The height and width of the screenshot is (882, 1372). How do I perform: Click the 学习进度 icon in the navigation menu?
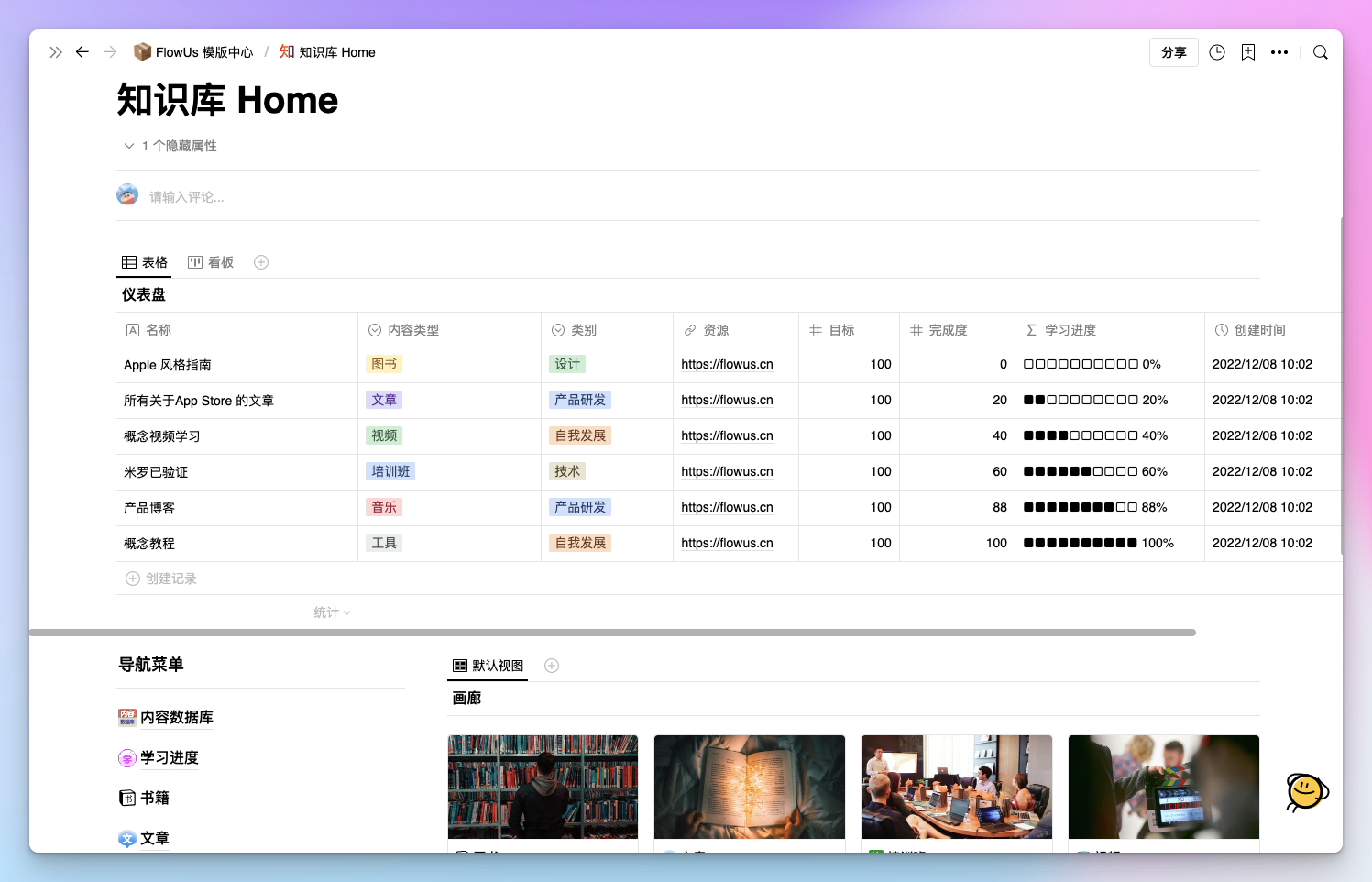127,758
